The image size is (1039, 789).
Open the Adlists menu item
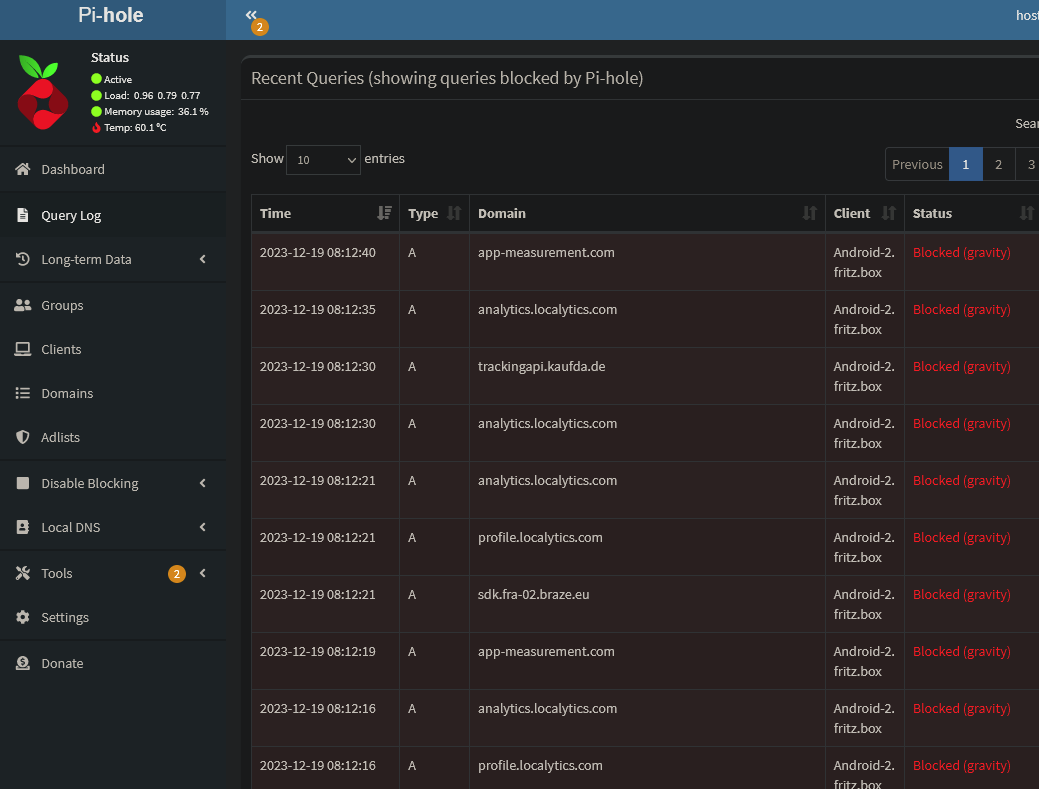(113, 437)
